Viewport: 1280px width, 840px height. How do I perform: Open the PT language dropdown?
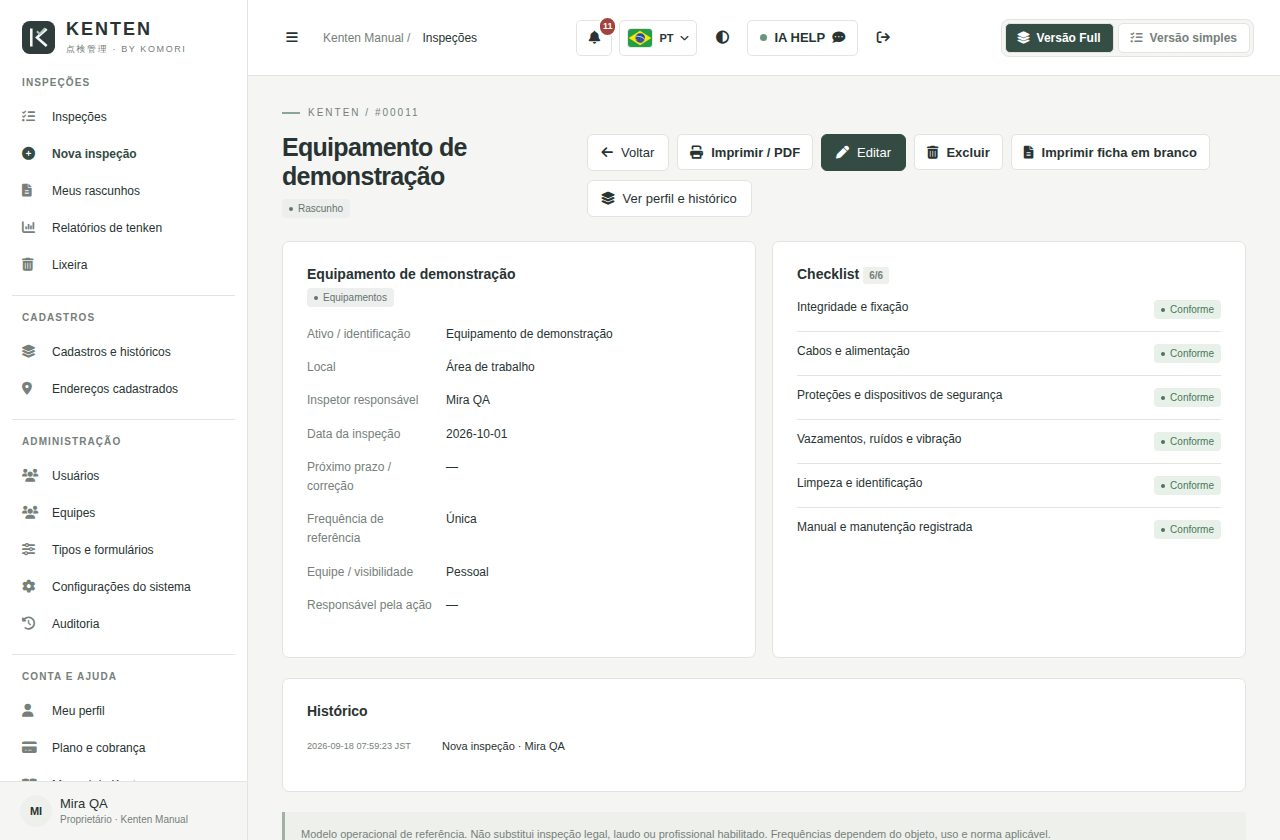(x=658, y=38)
